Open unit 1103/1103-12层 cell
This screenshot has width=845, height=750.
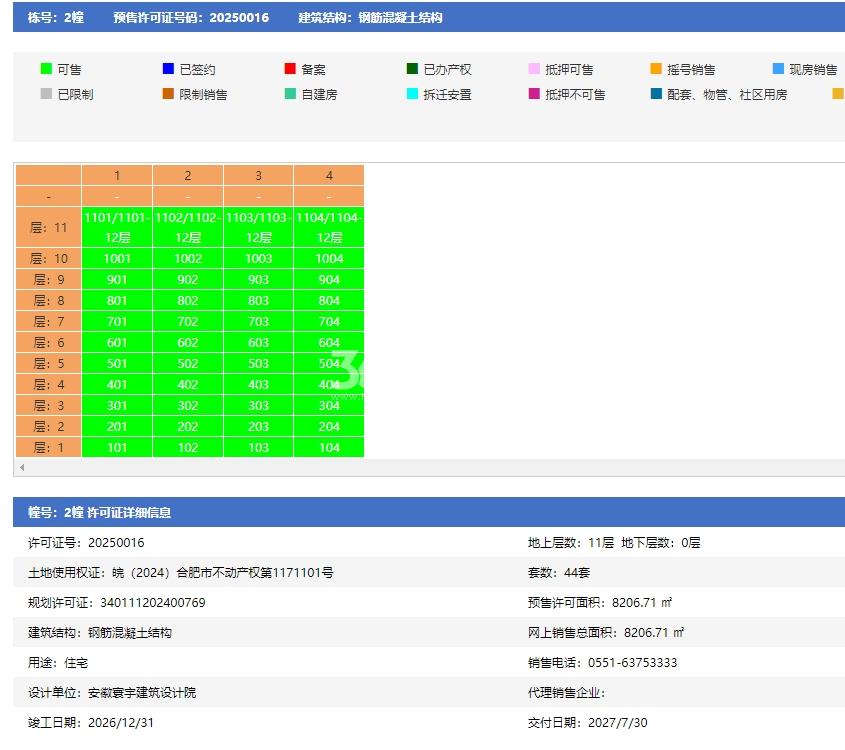click(258, 227)
